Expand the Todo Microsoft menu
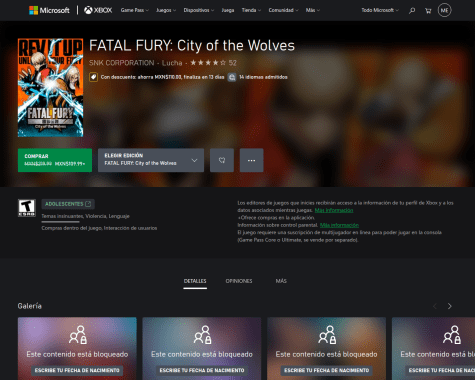This screenshot has width=475, height=380. pos(380,10)
